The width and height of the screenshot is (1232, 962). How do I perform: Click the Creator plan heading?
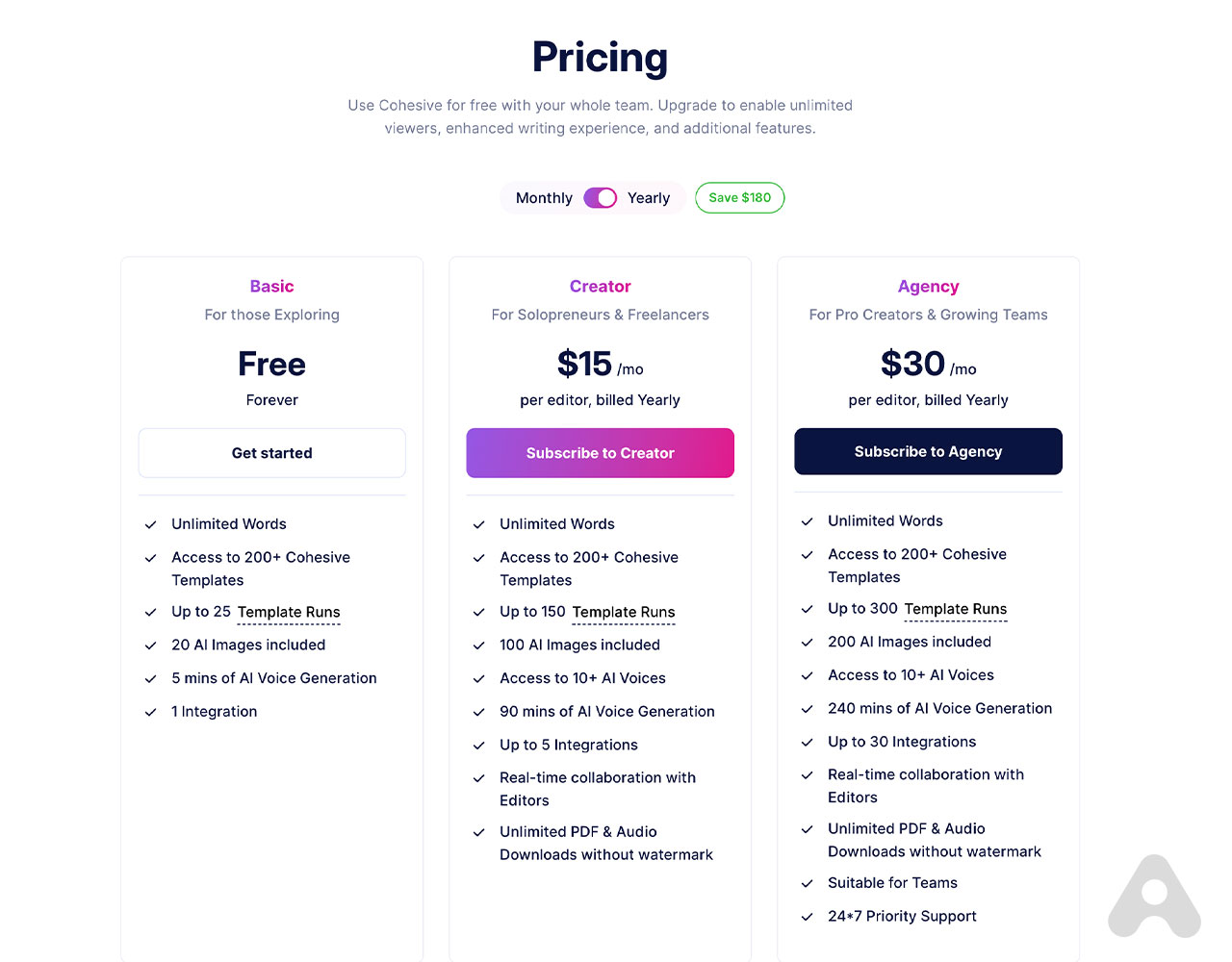pos(600,287)
